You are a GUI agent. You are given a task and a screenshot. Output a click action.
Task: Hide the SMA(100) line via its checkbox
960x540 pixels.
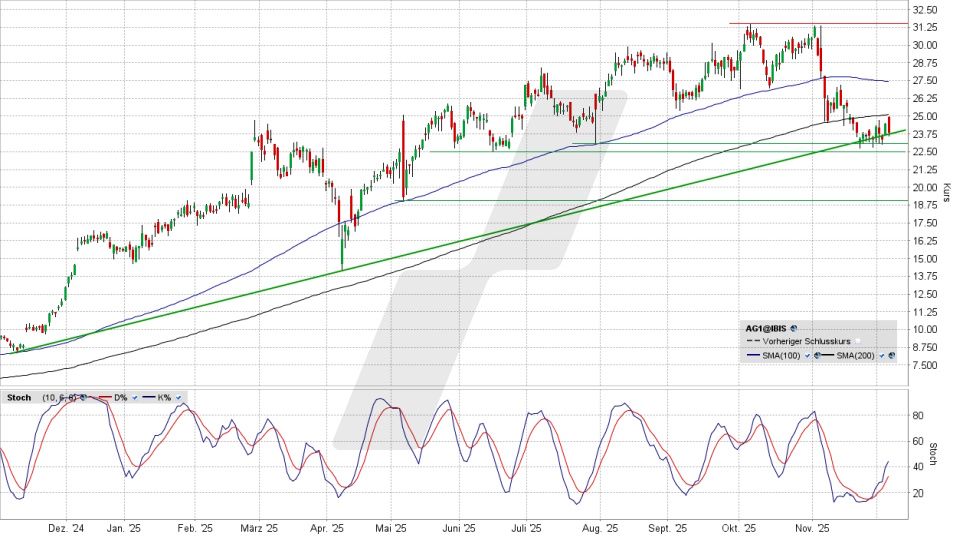pos(807,355)
